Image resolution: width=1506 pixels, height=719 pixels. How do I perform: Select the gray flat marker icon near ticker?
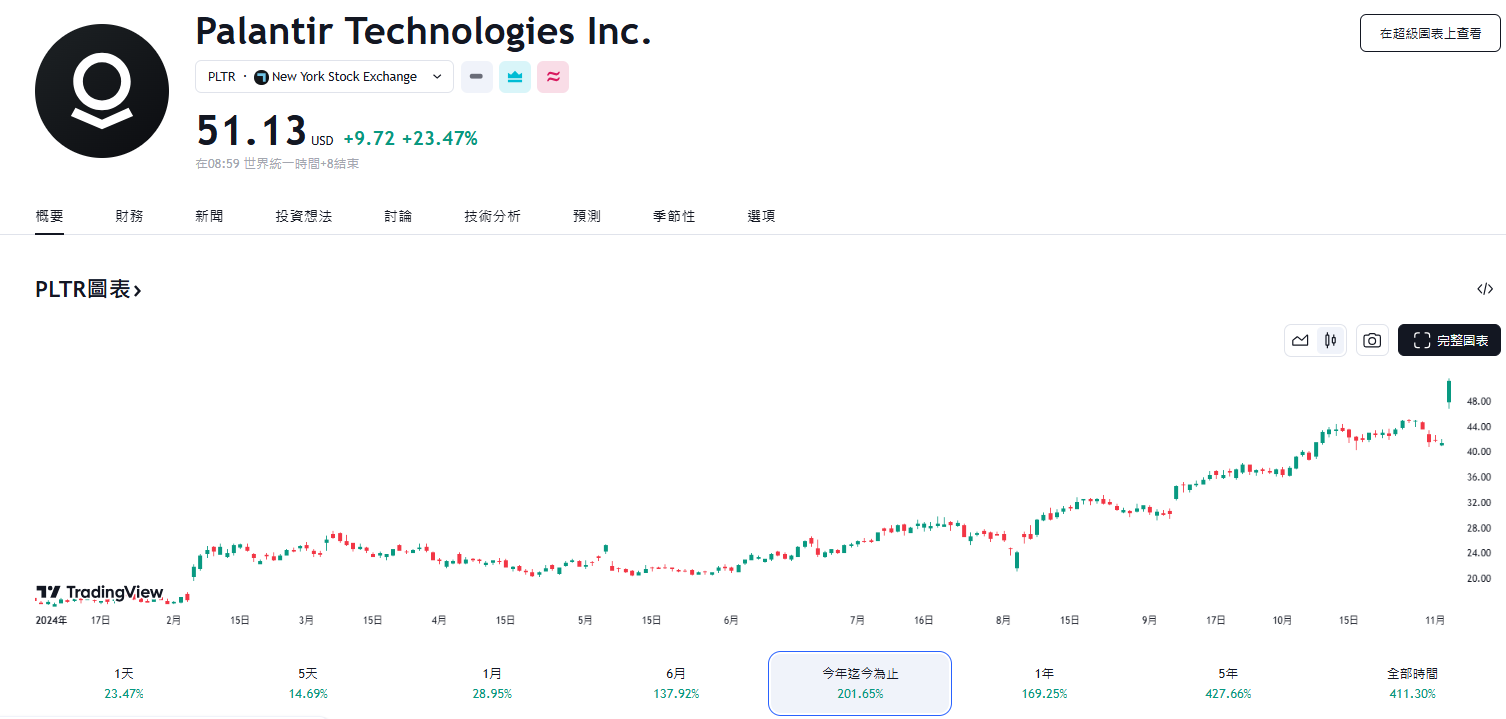pyautogui.click(x=476, y=76)
